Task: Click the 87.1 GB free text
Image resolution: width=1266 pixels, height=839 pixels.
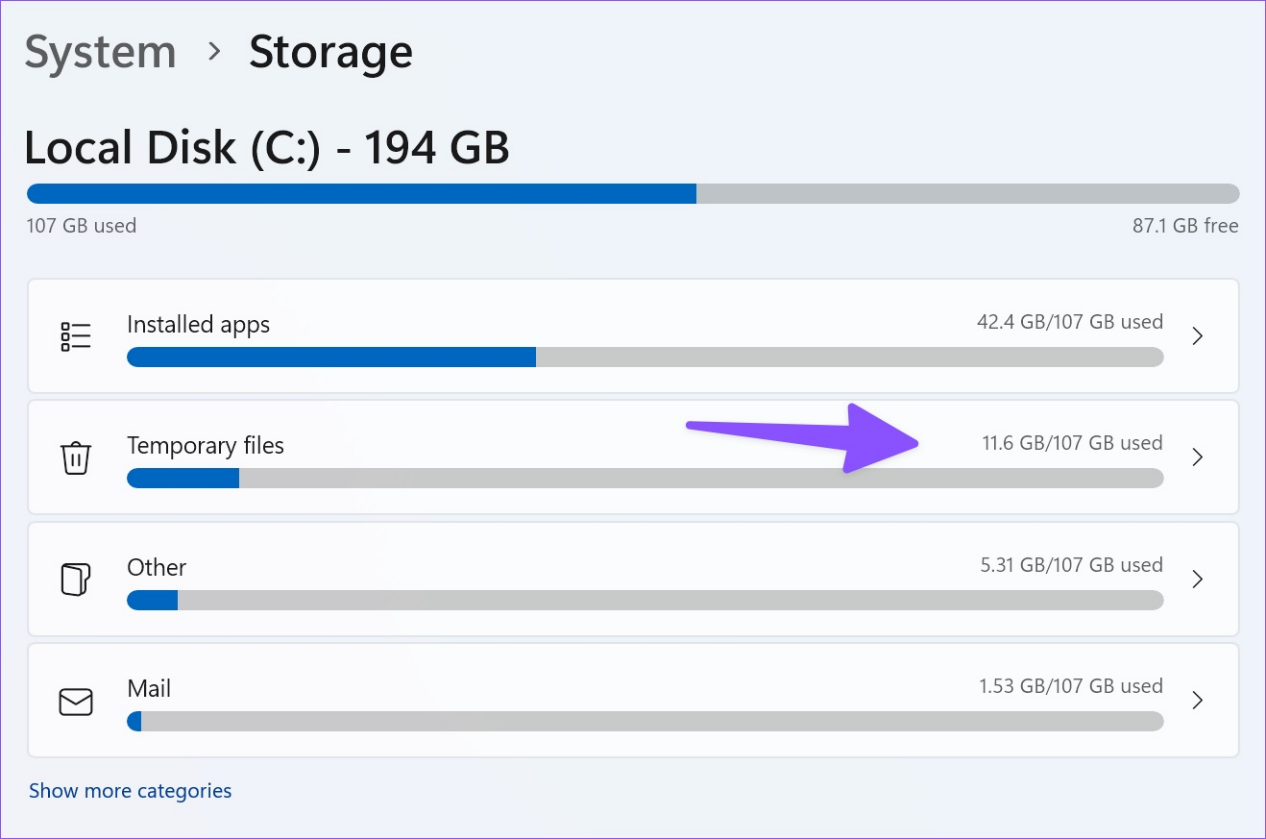Action: [x=1185, y=226]
